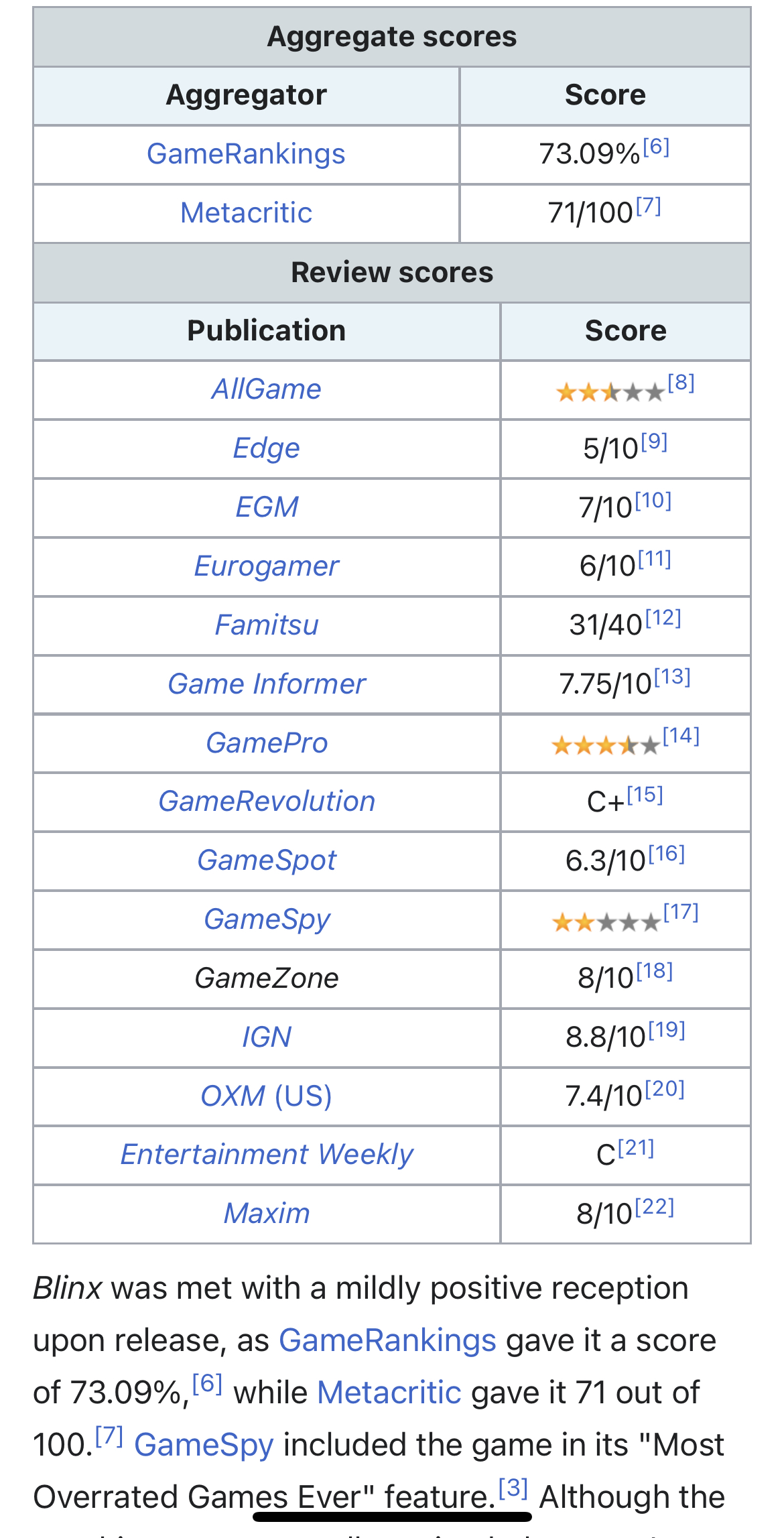
Task: Open citation [14] beside the GamePro stars
Action: (x=681, y=736)
